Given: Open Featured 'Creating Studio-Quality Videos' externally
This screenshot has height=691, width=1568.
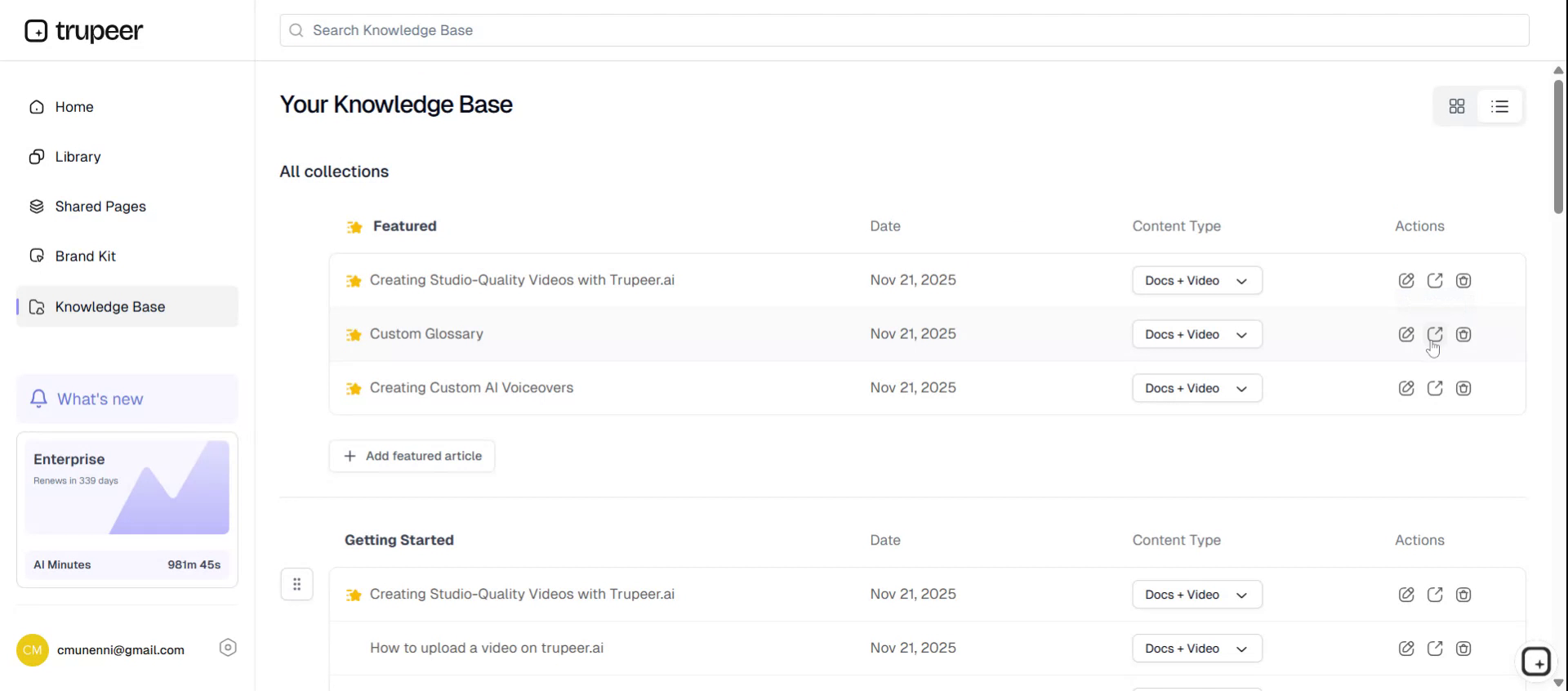Looking at the screenshot, I should pyautogui.click(x=1435, y=280).
